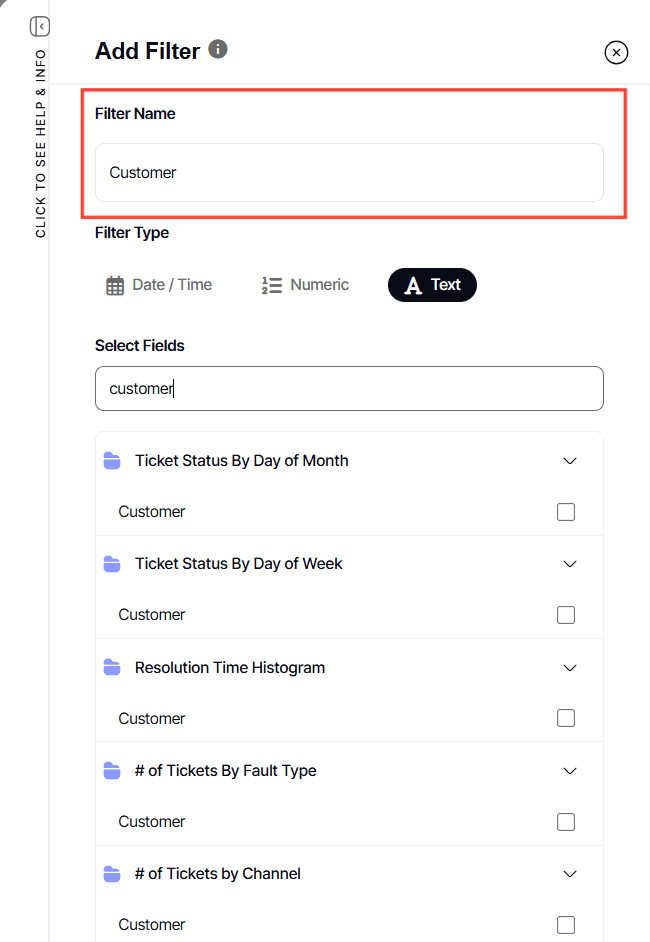Click the Filter Name input containing Customer
650x942 pixels.
tap(349, 172)
